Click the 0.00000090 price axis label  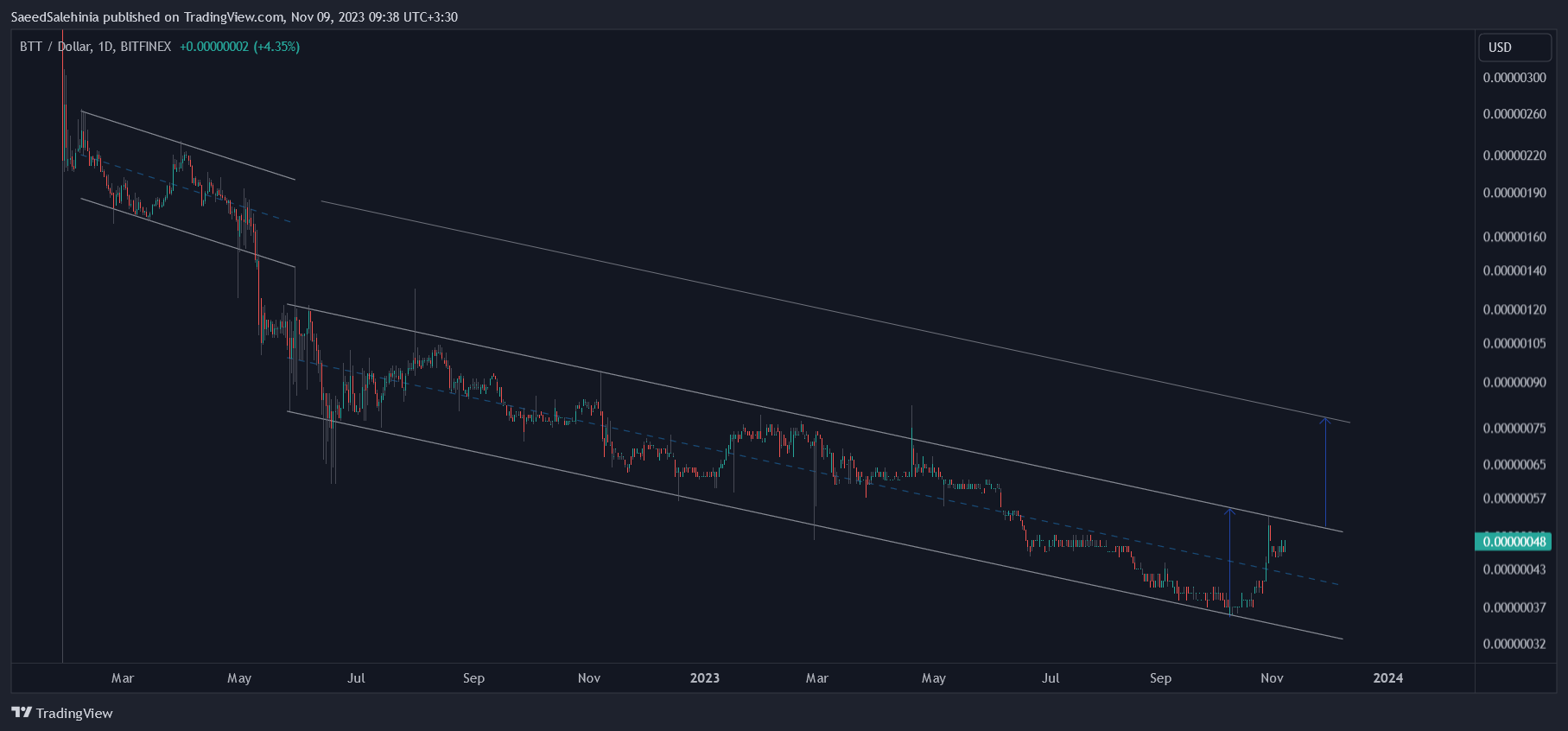[1514, 382]
